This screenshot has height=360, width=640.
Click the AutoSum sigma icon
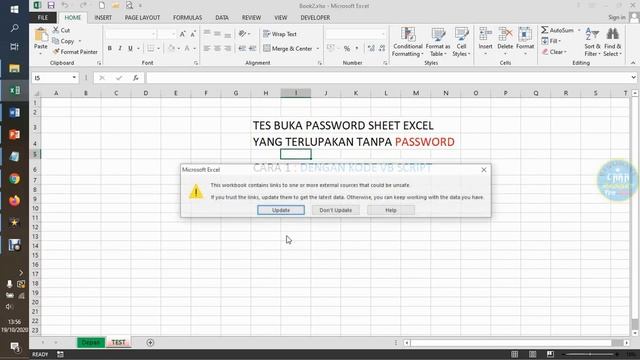(545, 30)
